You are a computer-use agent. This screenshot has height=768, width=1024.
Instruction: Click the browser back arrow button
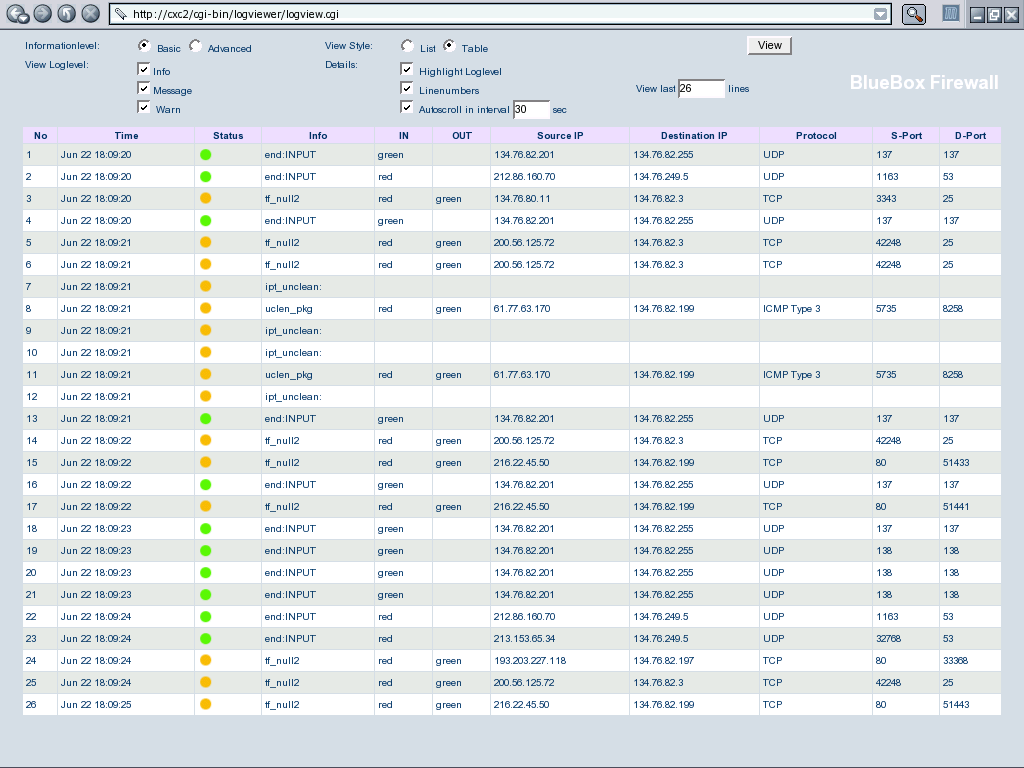pos(18,14)
